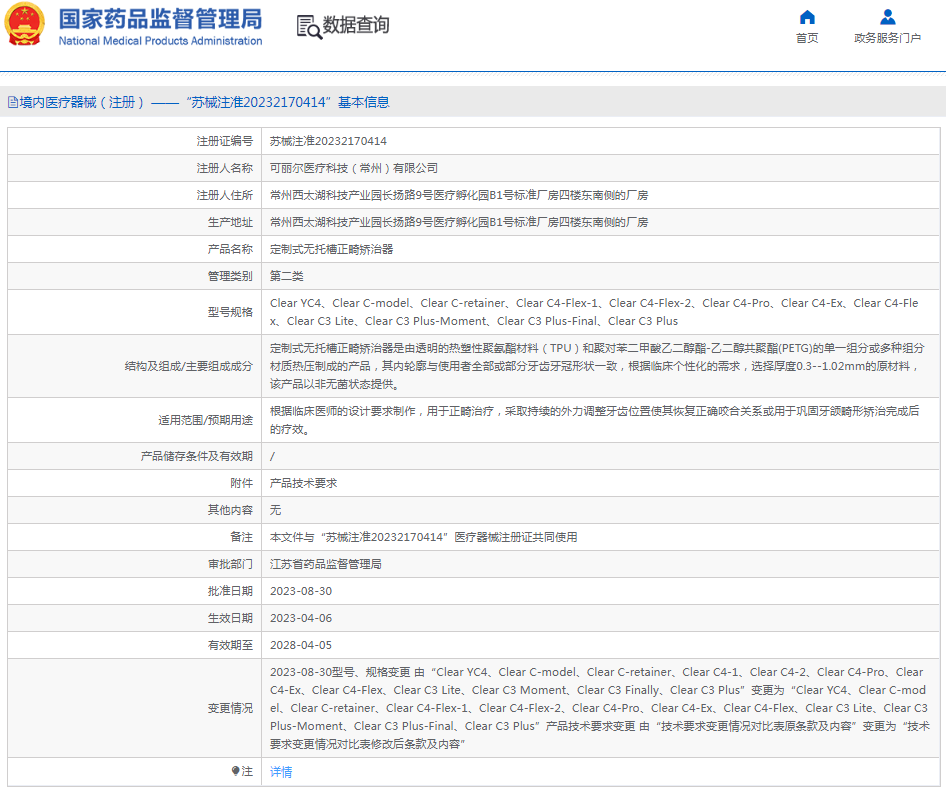The height and width of the screenshot is (791, 946).
Task: Click the 政务服务门户 text label
Action: (887, 38)
